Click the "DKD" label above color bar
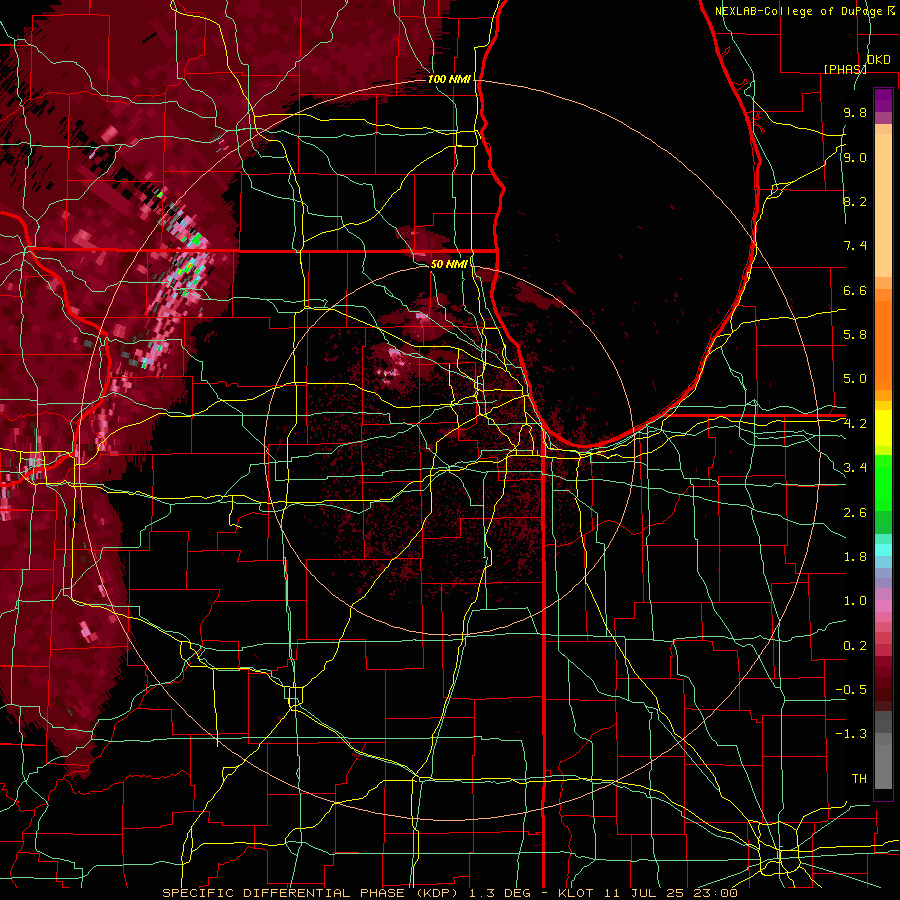 879,60
